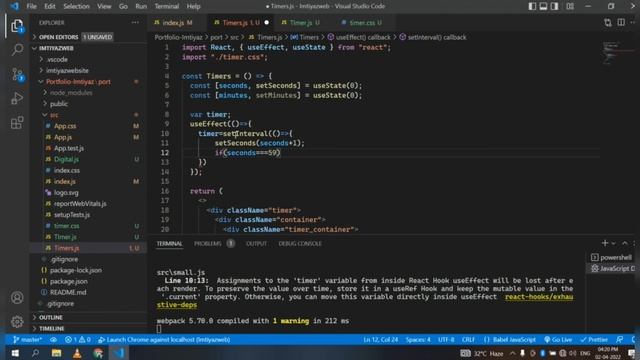Open Windows Start menu

[x=15, y=353]
